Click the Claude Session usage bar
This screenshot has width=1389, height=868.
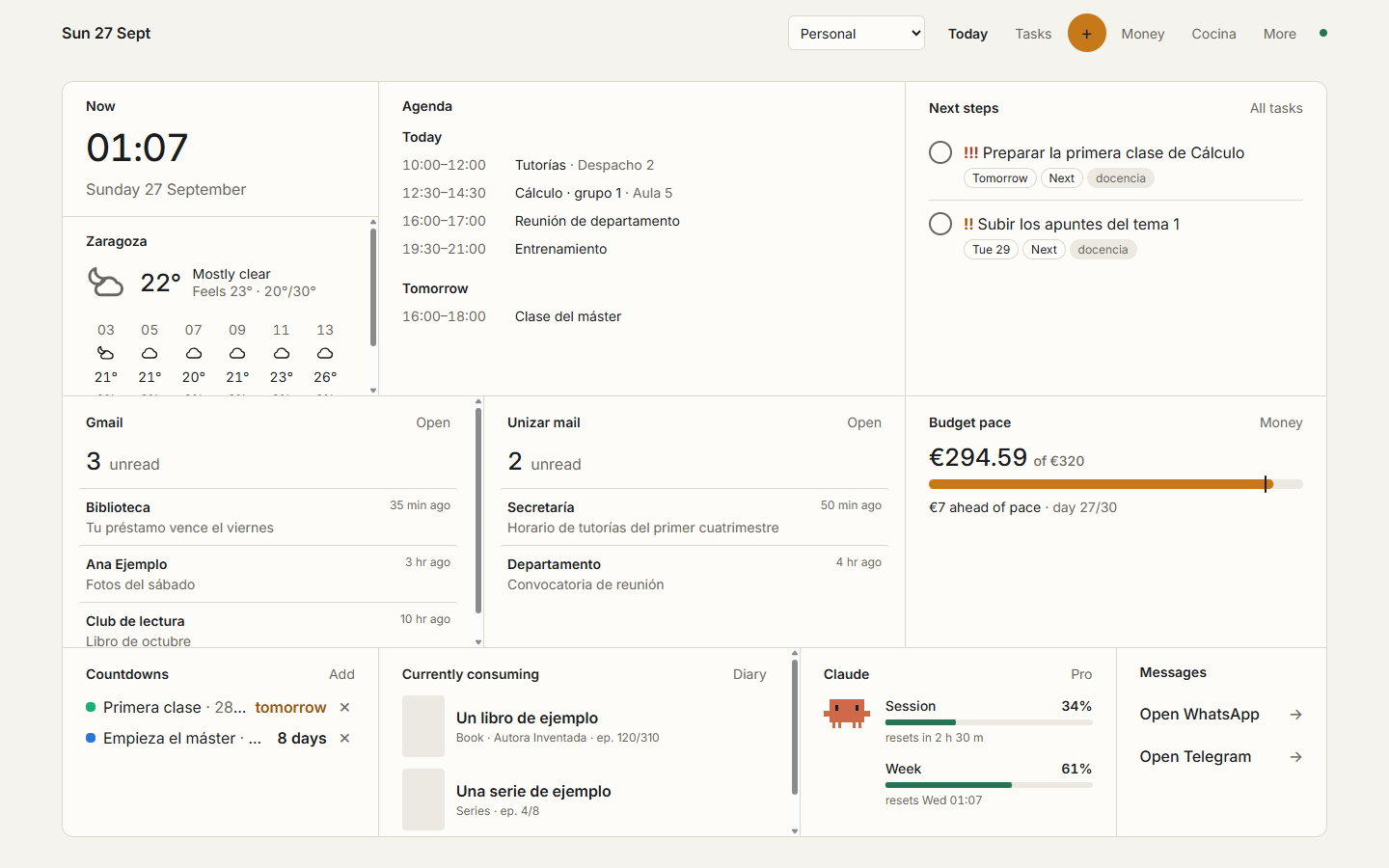pos(989,722)
